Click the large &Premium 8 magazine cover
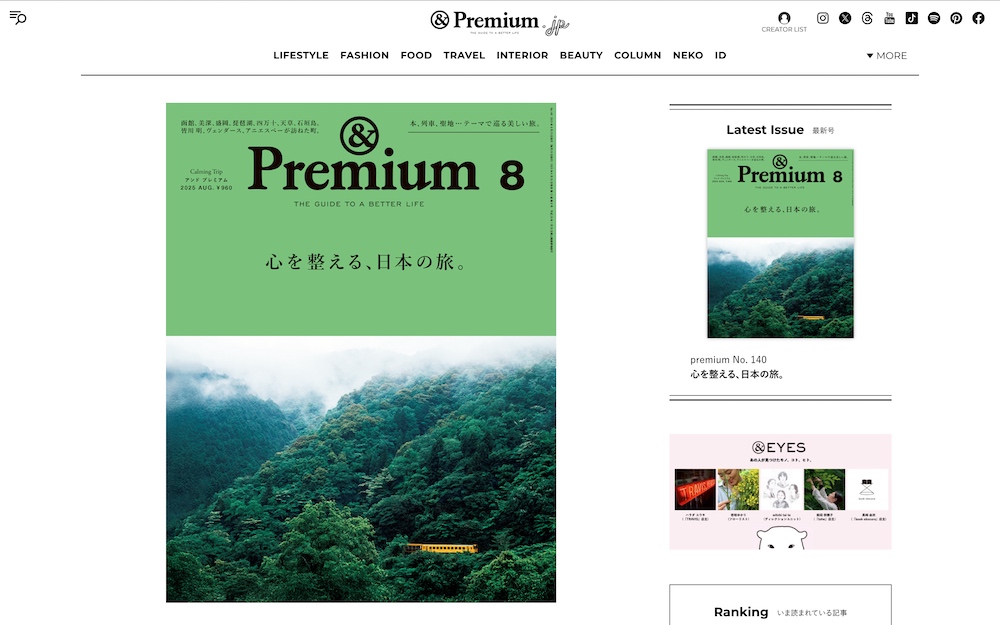The height and width of the screenshot is (625, 1000). pos(361,353)
